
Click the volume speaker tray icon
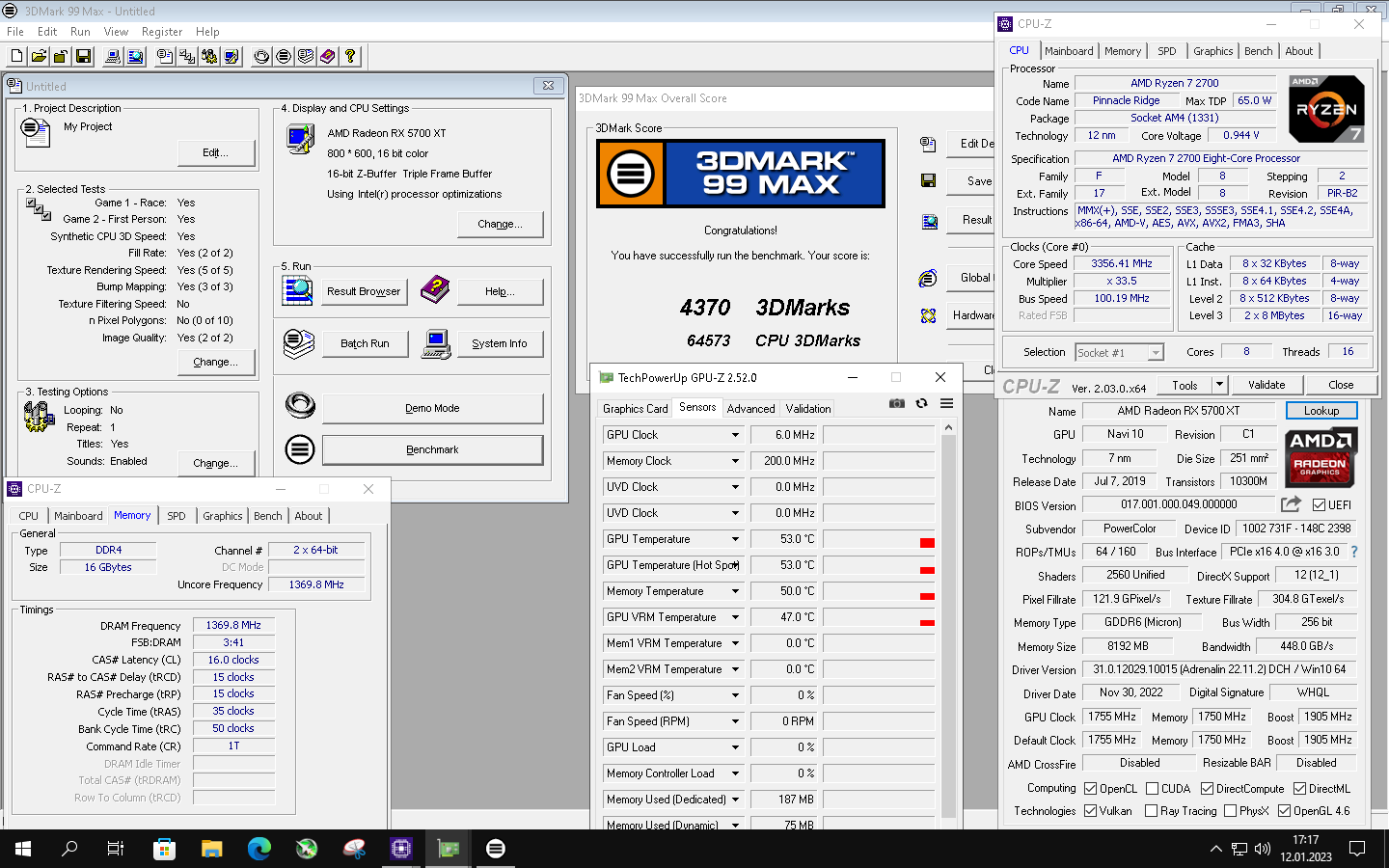click(1263, 849)
